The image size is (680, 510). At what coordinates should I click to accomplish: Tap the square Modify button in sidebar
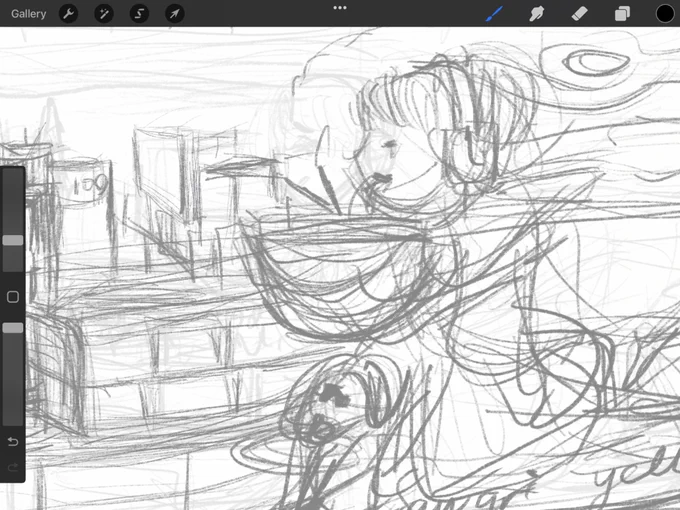click(x=13, y=297)
